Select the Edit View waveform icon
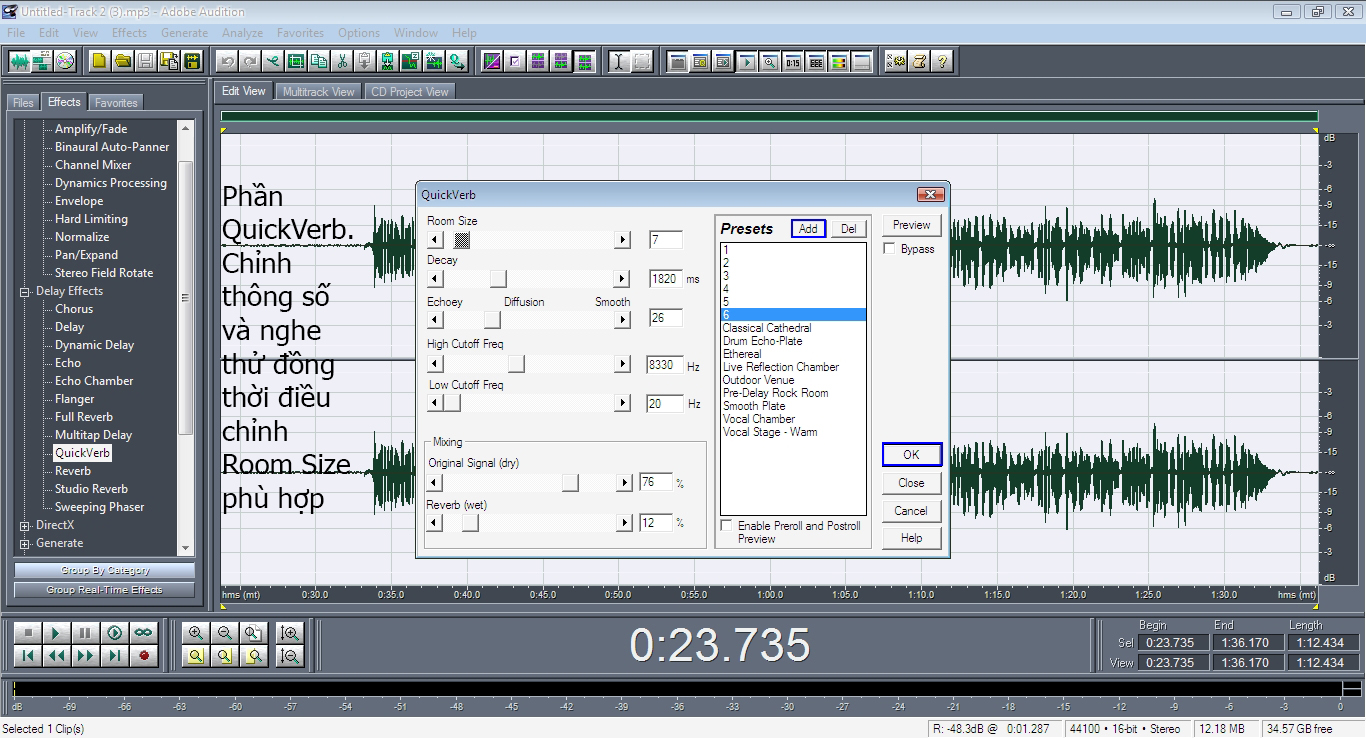 click(x=20, y=61)
